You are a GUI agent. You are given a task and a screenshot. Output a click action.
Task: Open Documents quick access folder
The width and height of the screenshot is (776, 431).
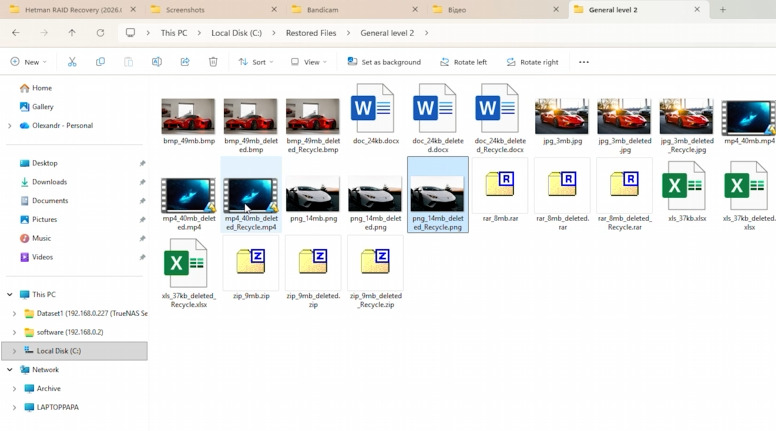tap(49, 201)
